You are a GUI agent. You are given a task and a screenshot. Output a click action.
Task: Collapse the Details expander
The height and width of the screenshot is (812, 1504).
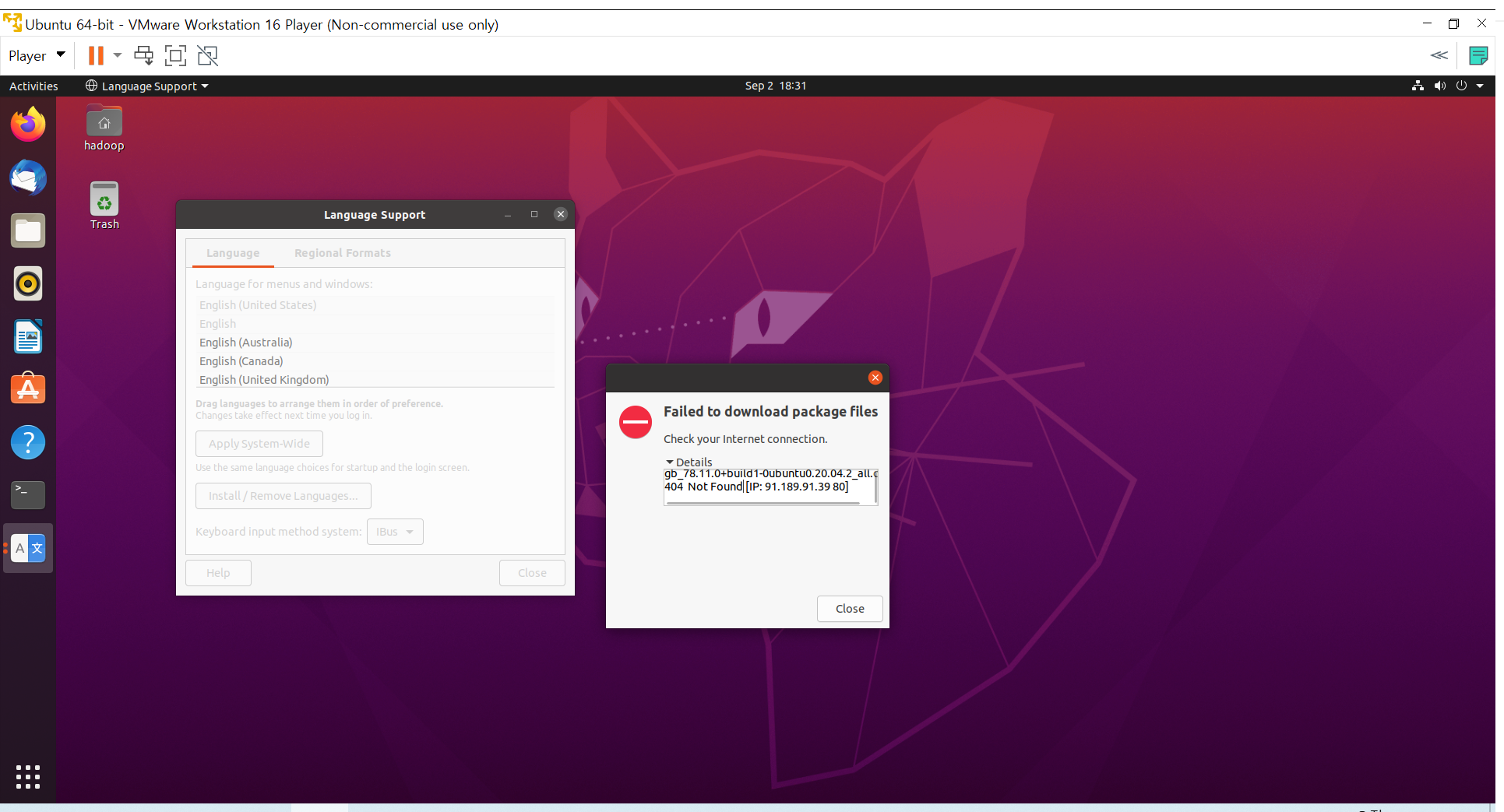689,462
